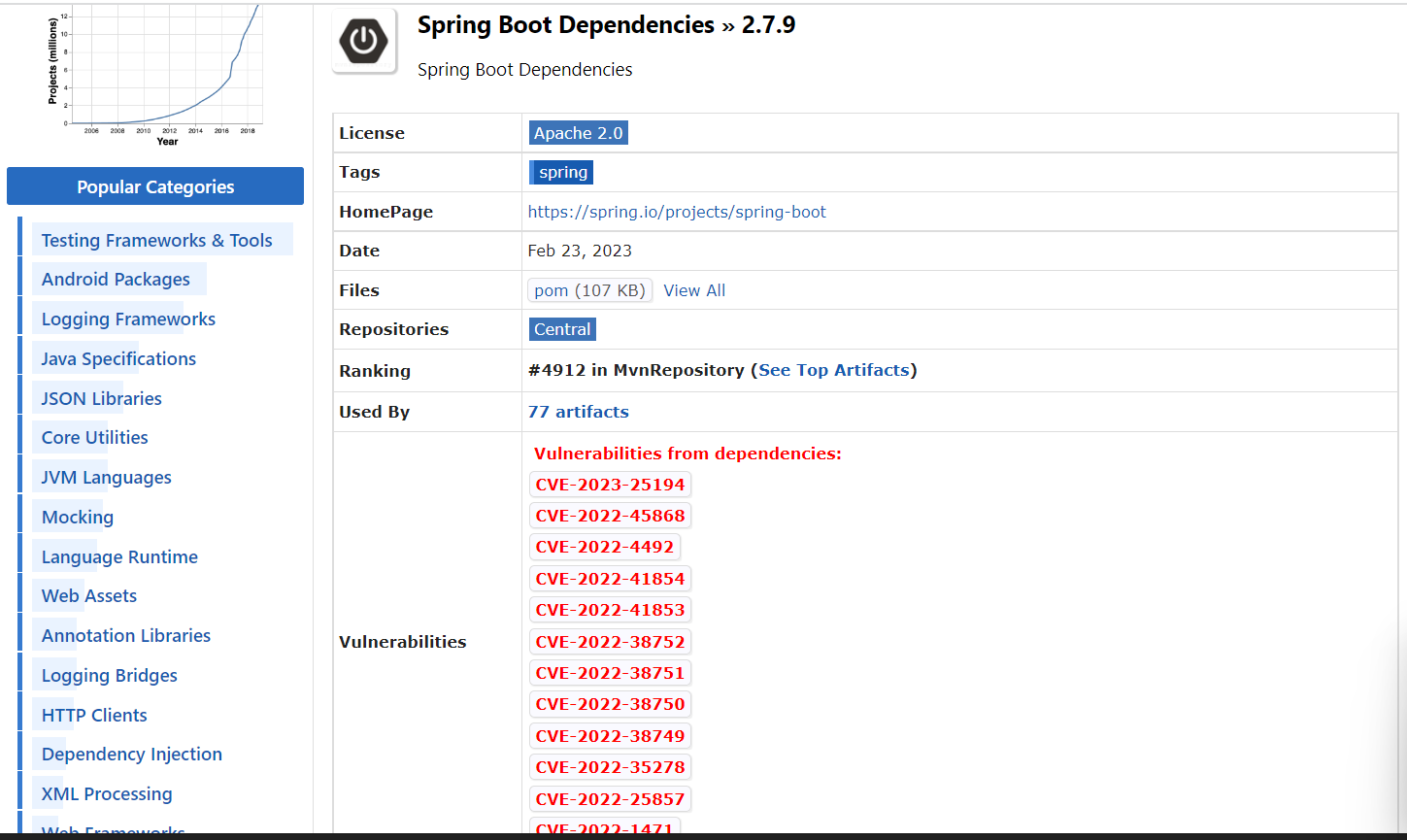Click the Central repository badge
This screenshot has width=1407, height=840.
(x=562, y=329)
